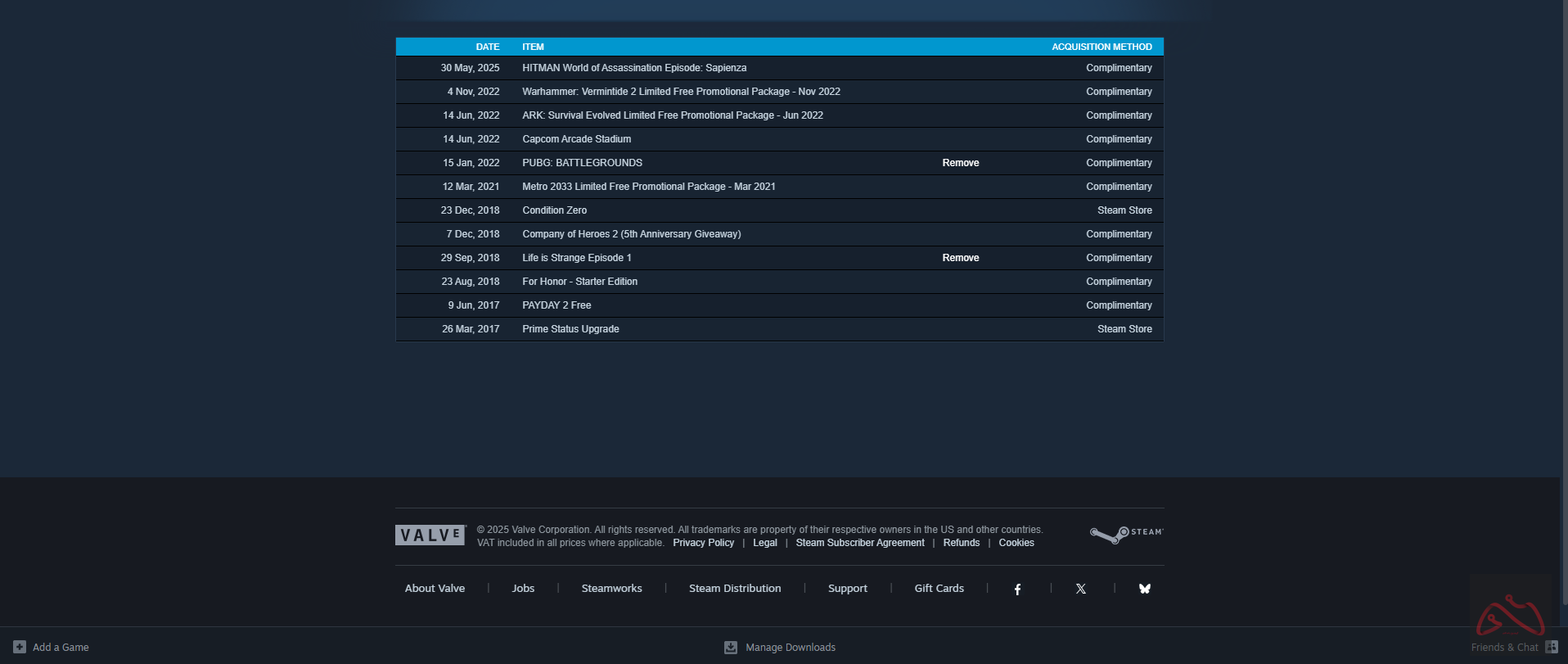Click the Add a Game plus icon

20,647
